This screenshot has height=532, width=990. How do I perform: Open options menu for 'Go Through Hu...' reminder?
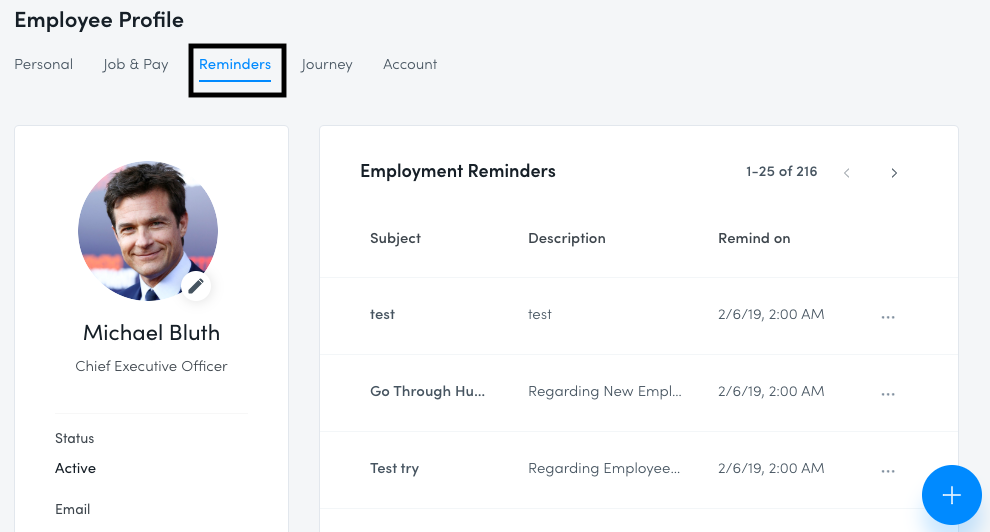click(888, 393)
